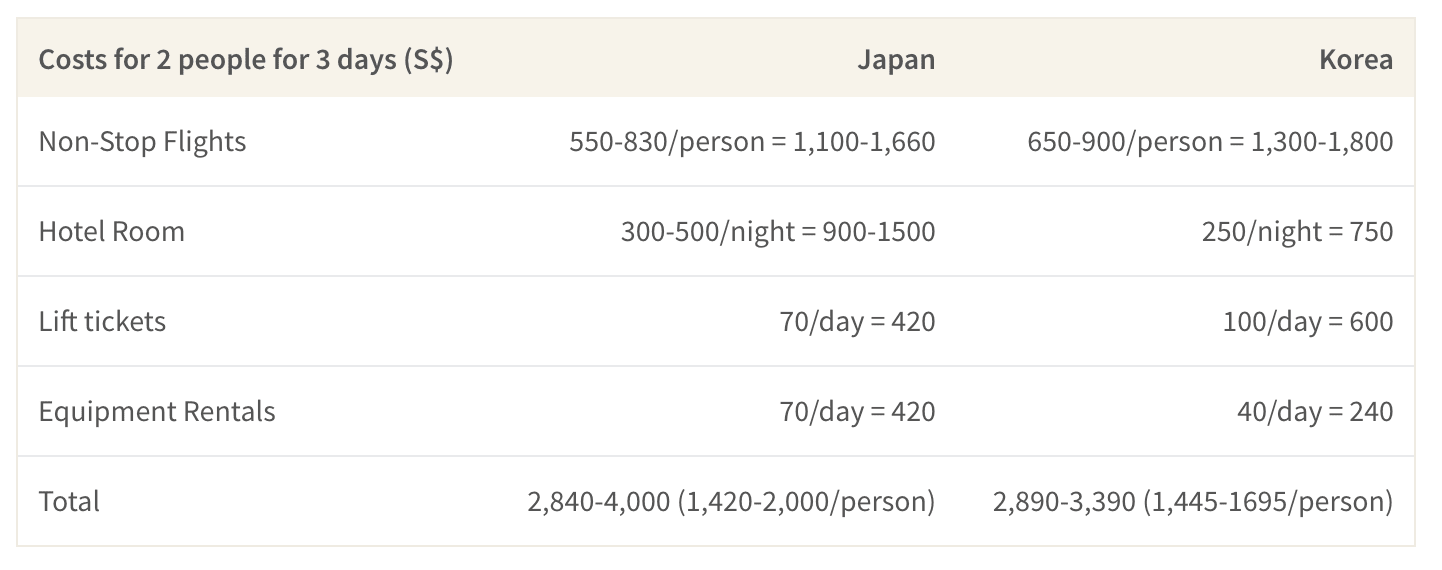Click Japan hotel 300-500/night cell
Image resolution: width=1442 pixels, height=570 pixels.
click(778, 231)
